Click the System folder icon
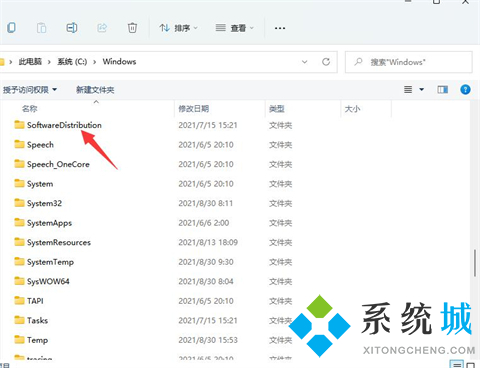 click(19, 183)
